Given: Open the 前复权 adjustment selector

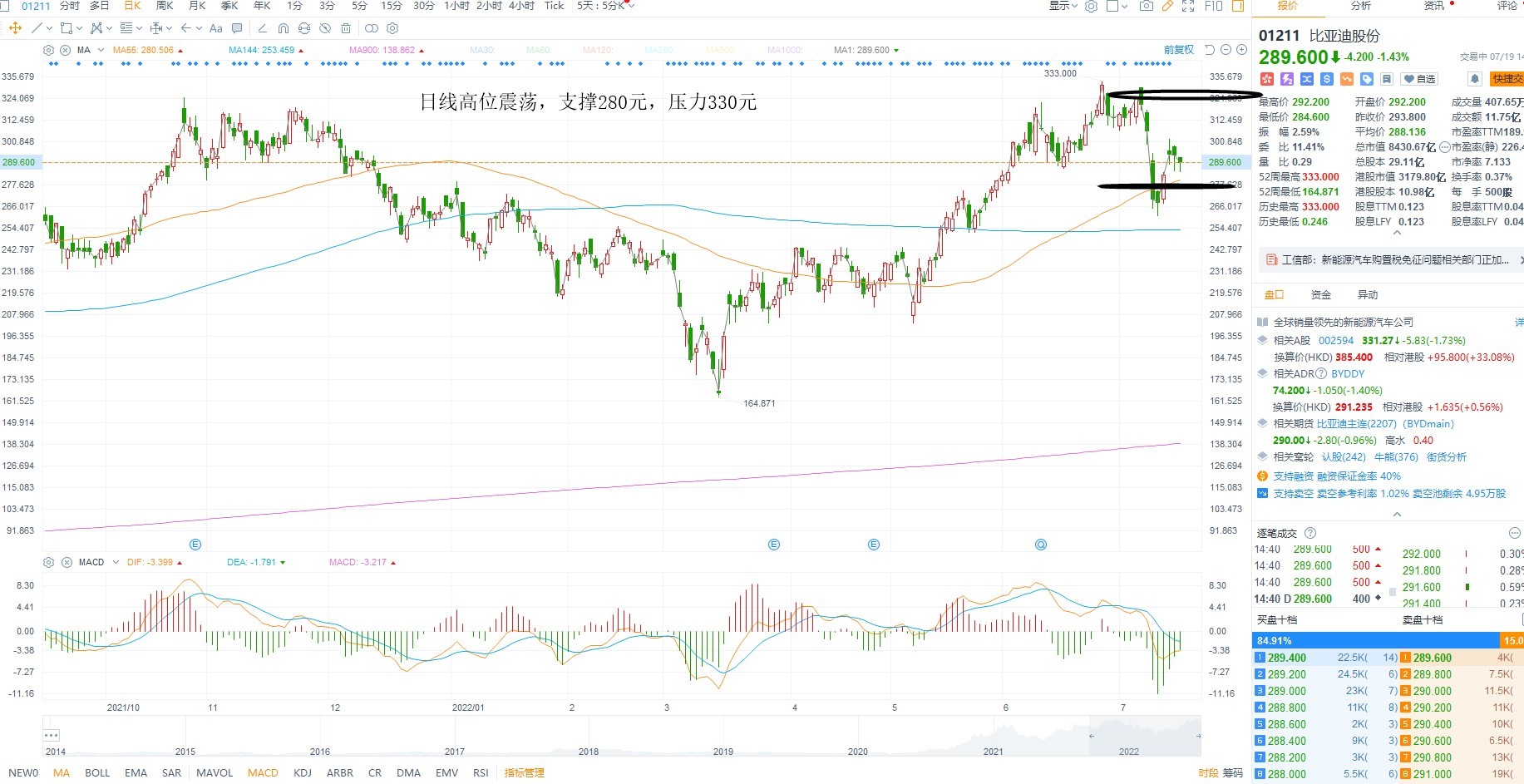Looking at the screenshot, I should (1179, 50).
